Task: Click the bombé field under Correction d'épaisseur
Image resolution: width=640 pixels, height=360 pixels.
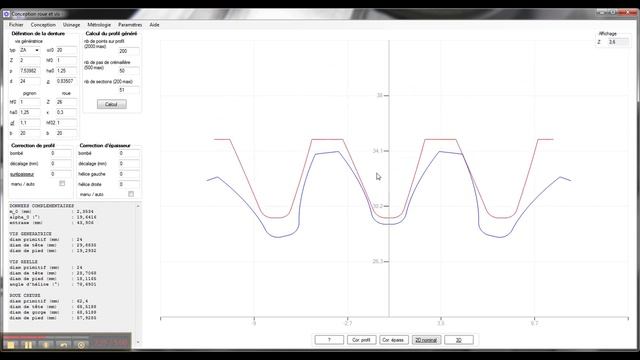Action: (x=129, y=153)
